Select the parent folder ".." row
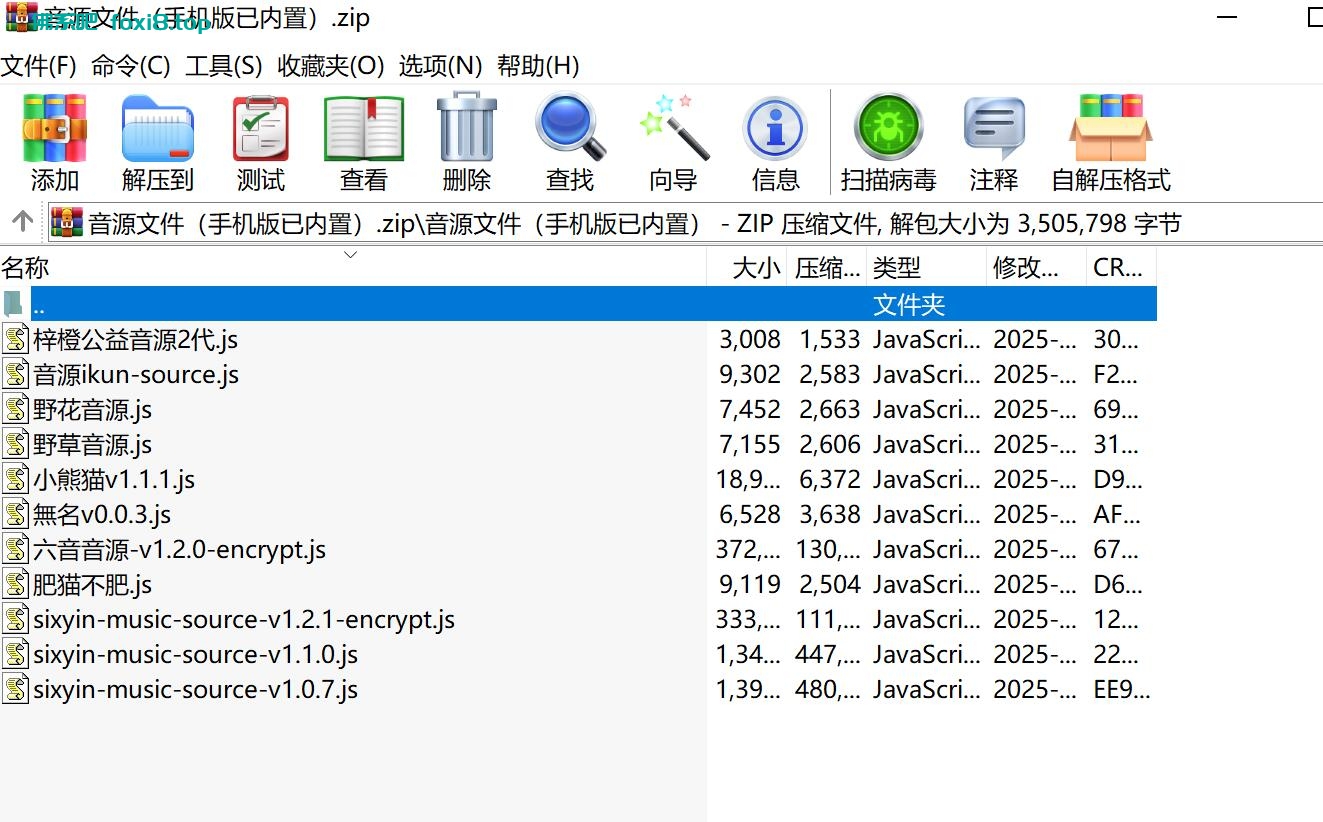The height and width of the screenshot is (822, 1323). point(400,304)
